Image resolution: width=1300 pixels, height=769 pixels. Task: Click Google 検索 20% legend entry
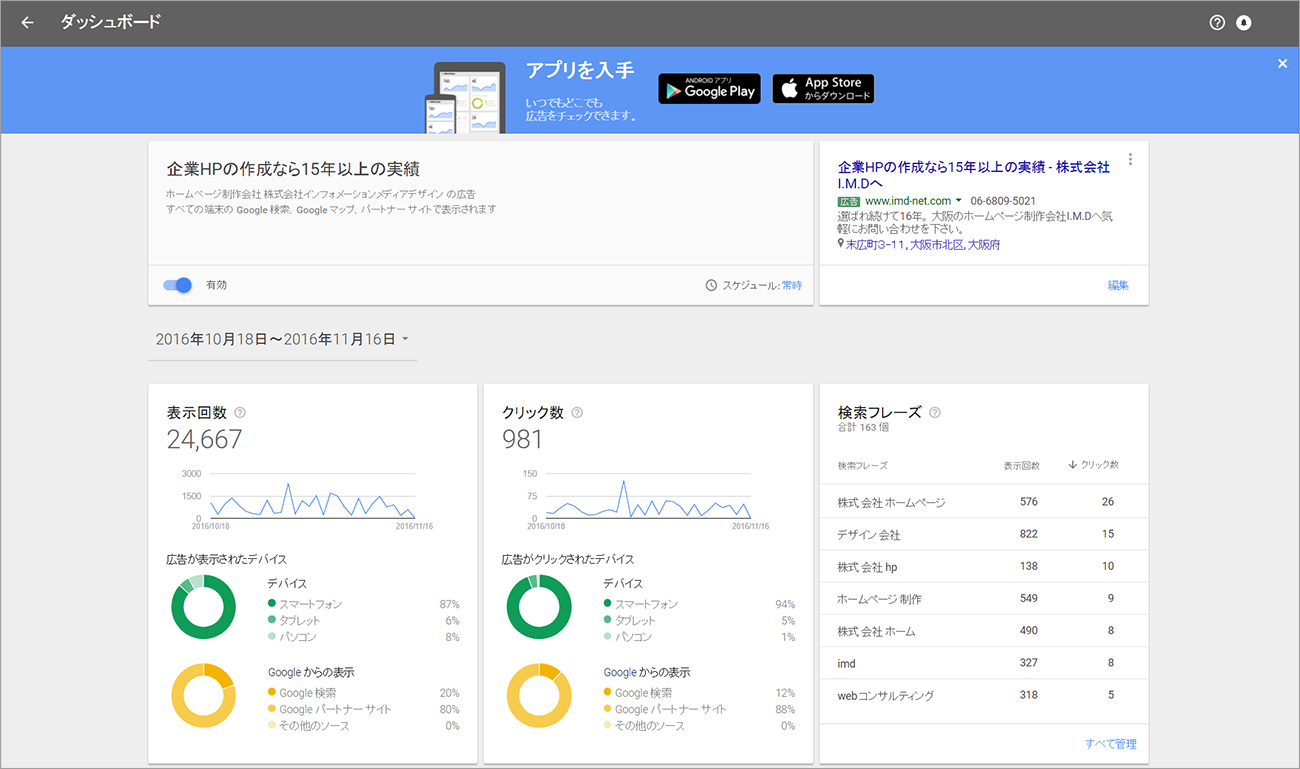[x=364, y=693]
